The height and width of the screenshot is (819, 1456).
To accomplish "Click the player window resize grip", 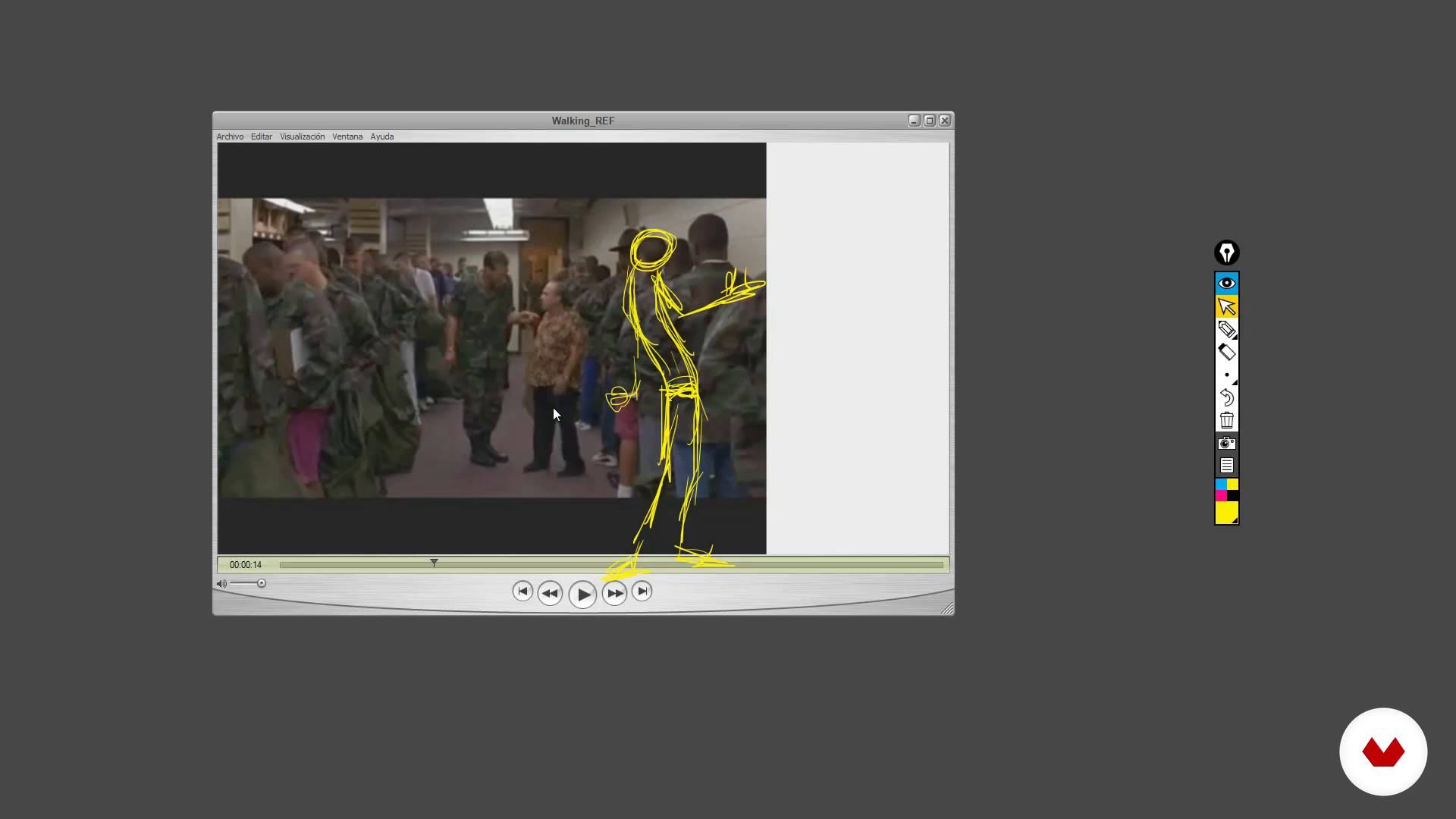I will click(947, 608).
